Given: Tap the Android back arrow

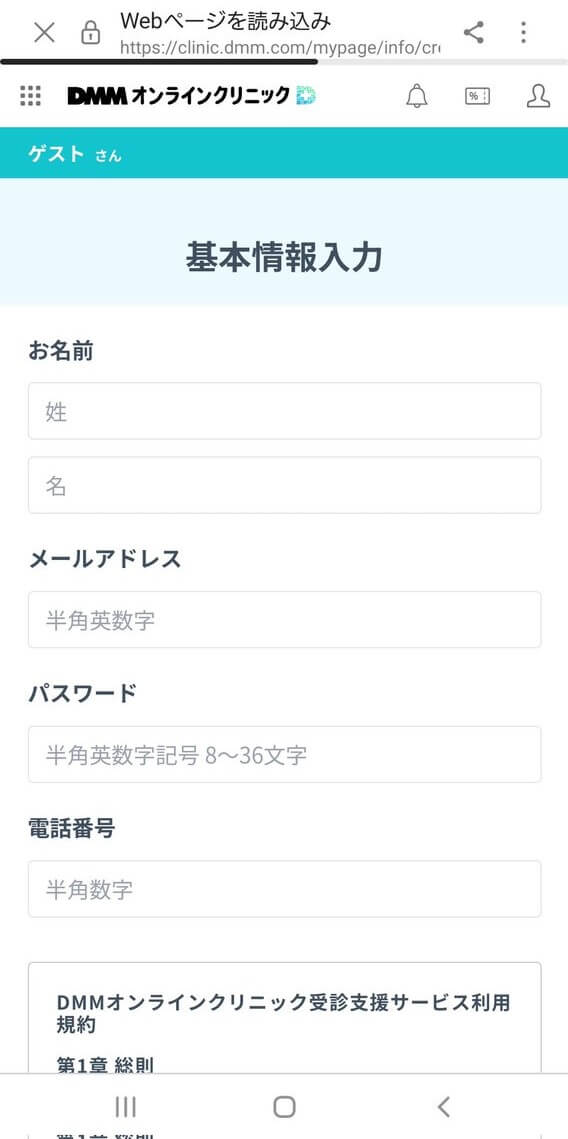Looking at the screenshot, I should 444,1106.
